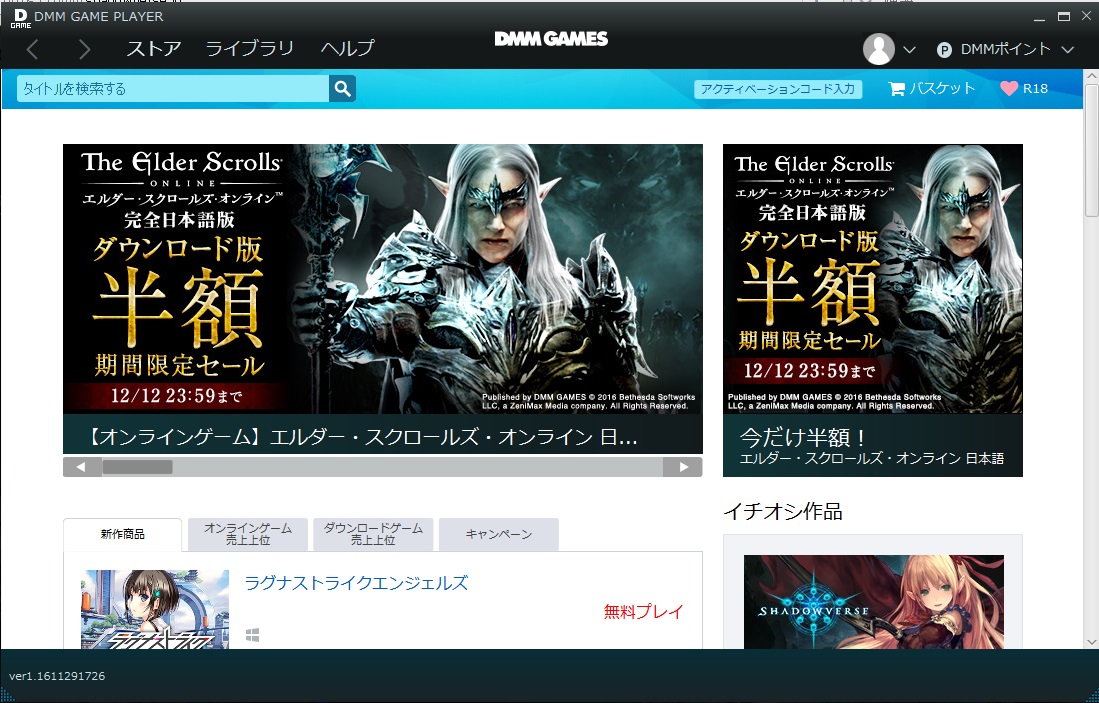
Task: Click the DMM Game Player app icon
Action: tap(20, 18)
